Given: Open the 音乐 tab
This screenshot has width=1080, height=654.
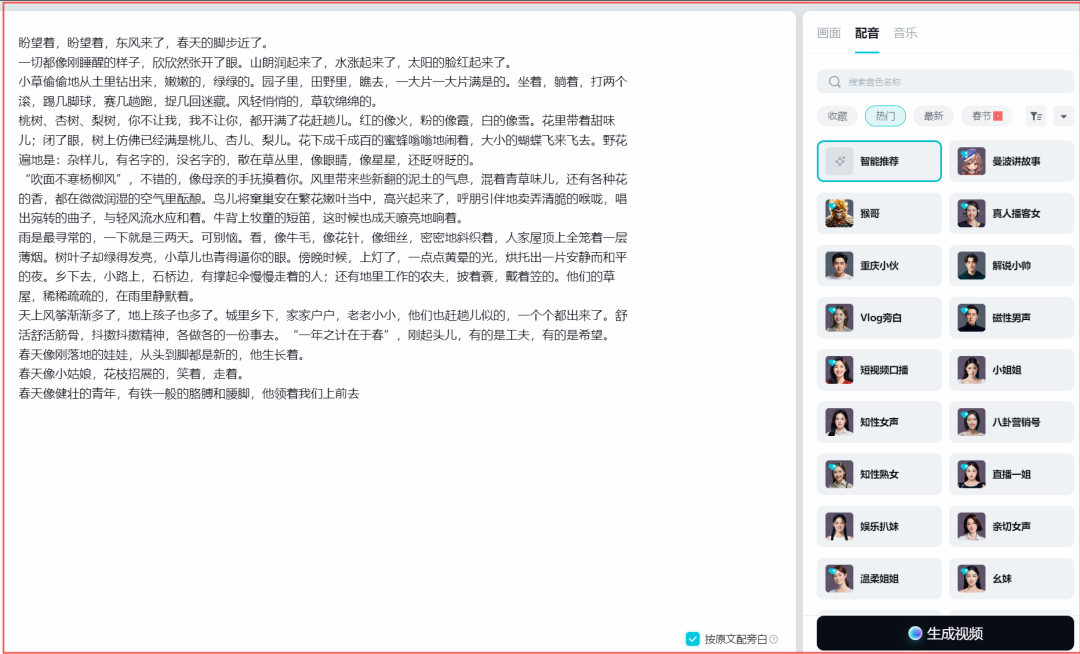Looking at the screenshot, I should (905, 33).
